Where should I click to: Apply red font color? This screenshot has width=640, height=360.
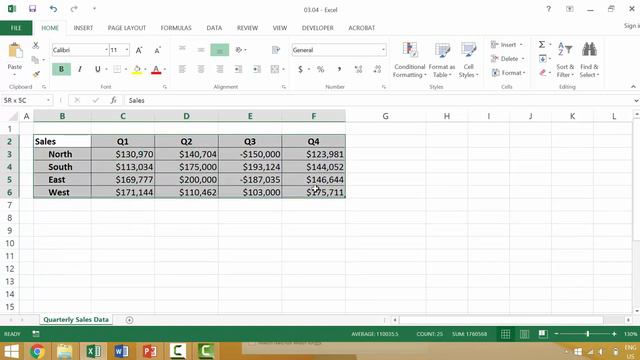tap(156, 70)
